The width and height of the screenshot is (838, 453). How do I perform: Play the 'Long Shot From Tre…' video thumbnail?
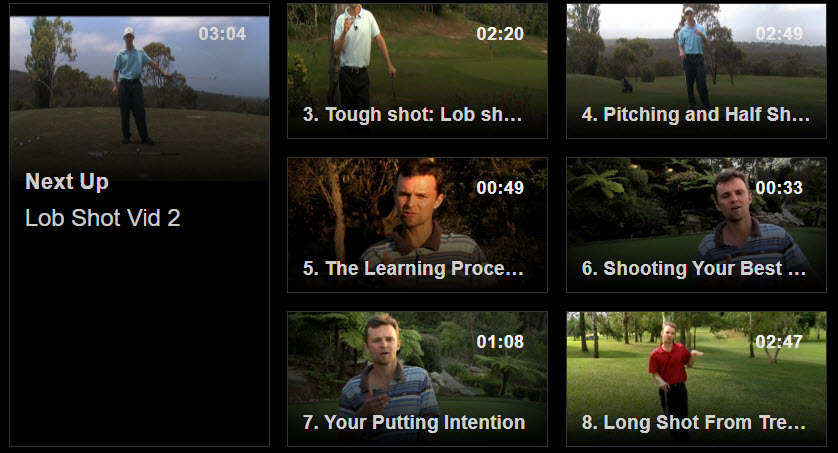pyautogui.click(x=696, y=368)
